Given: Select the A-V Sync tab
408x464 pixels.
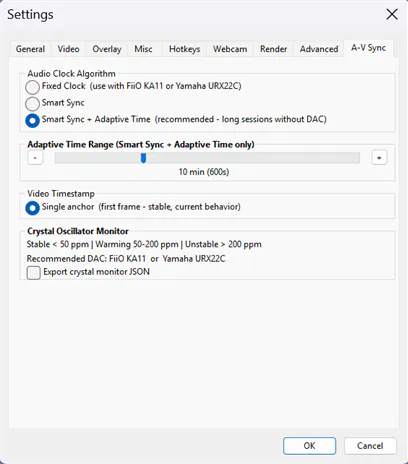Looking at the screenshot, I should 368,48.
